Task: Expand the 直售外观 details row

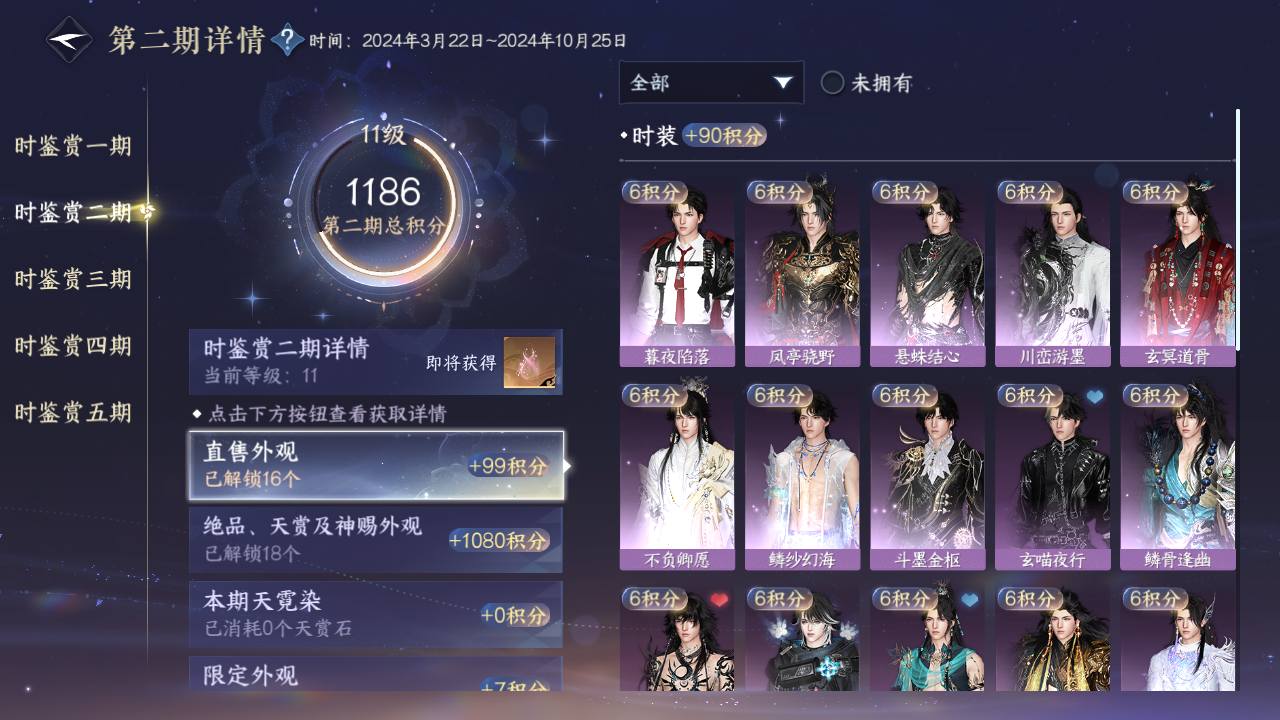Action: [x=376, y=465]
